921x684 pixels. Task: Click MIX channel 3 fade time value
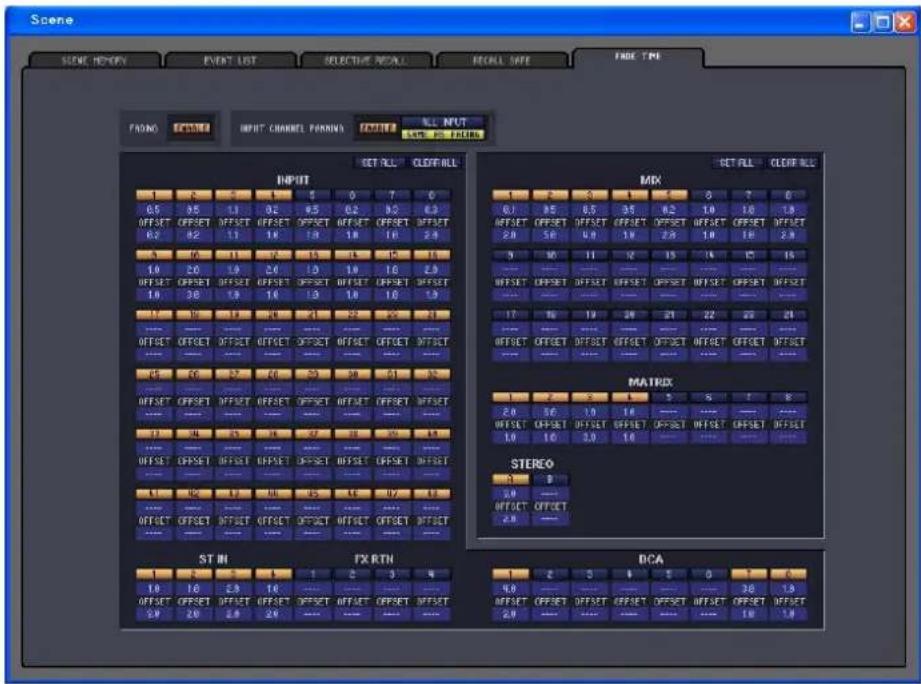pos(590,209)
